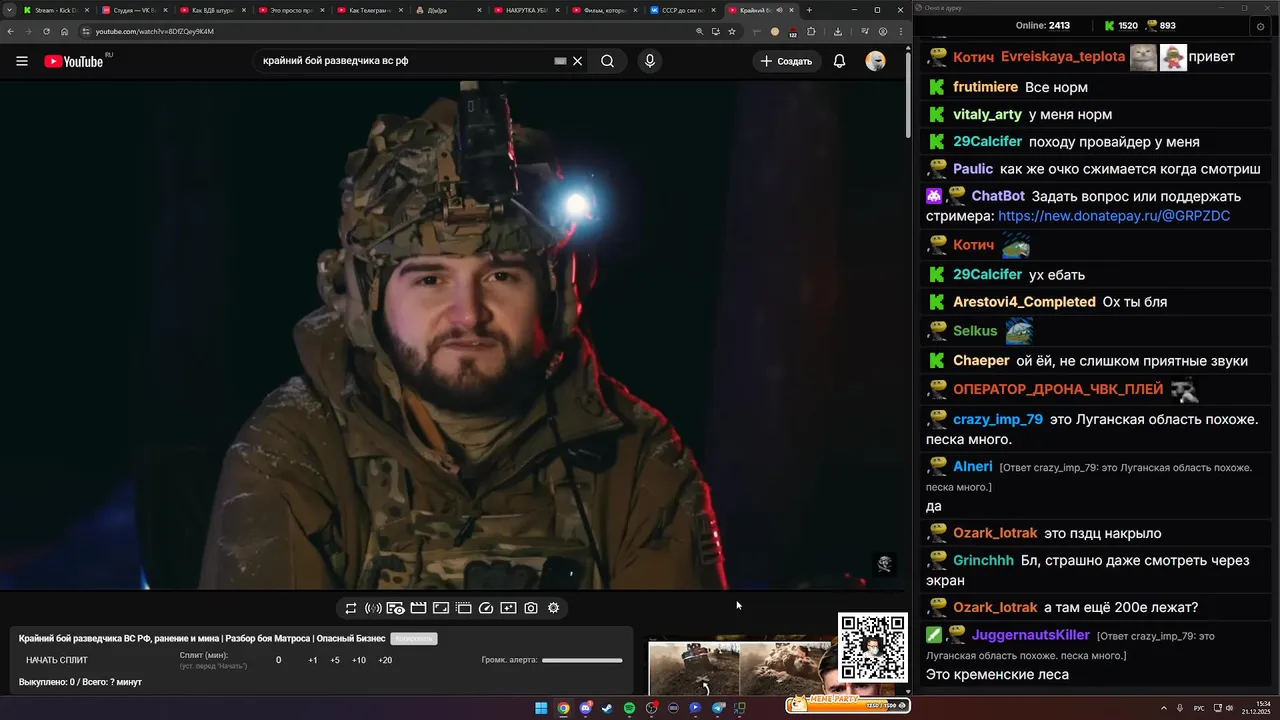Run search with magnifier button
The image size is (1280, 720).
(607, 61)
